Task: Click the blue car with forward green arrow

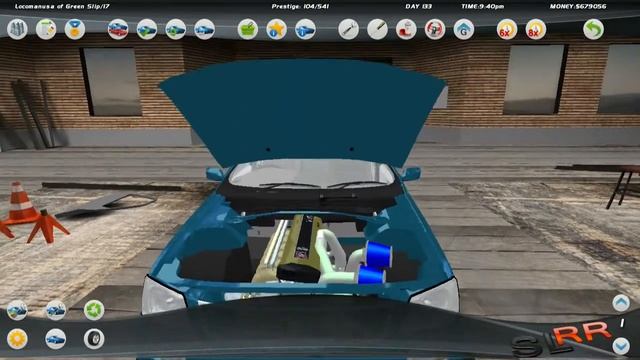Action: (x=147, y=29)
